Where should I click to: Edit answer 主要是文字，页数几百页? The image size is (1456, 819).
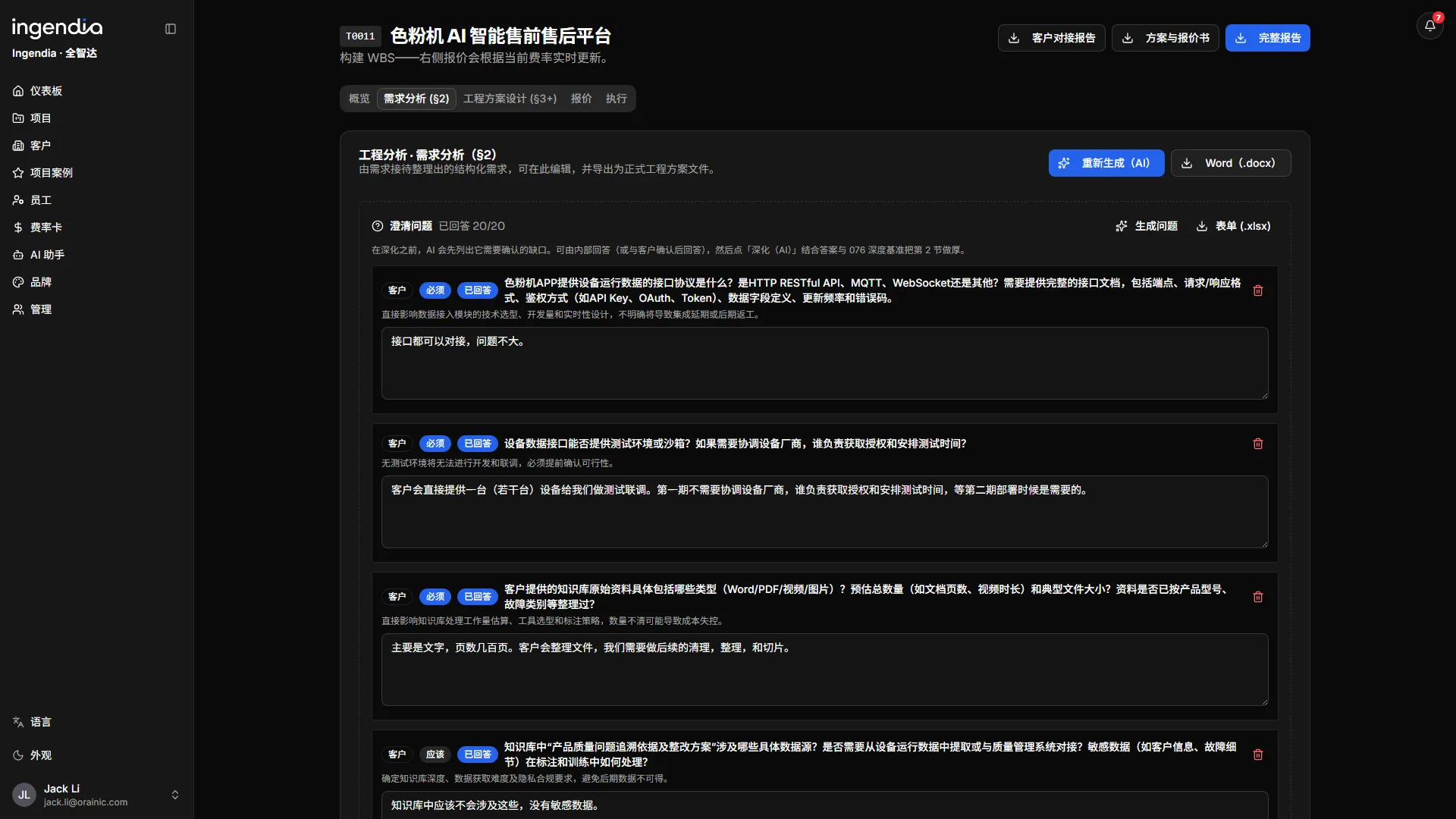pyautogui.click(x=824, y=670)
